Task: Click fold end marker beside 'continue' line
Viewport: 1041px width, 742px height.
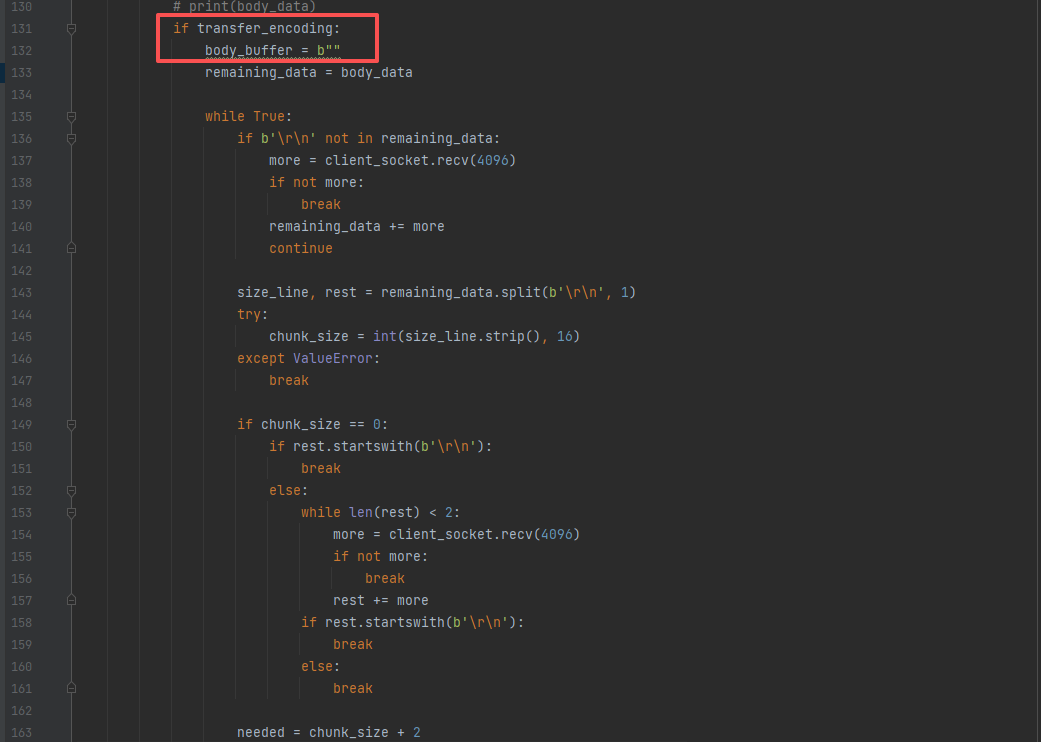Action: (71, 248)
